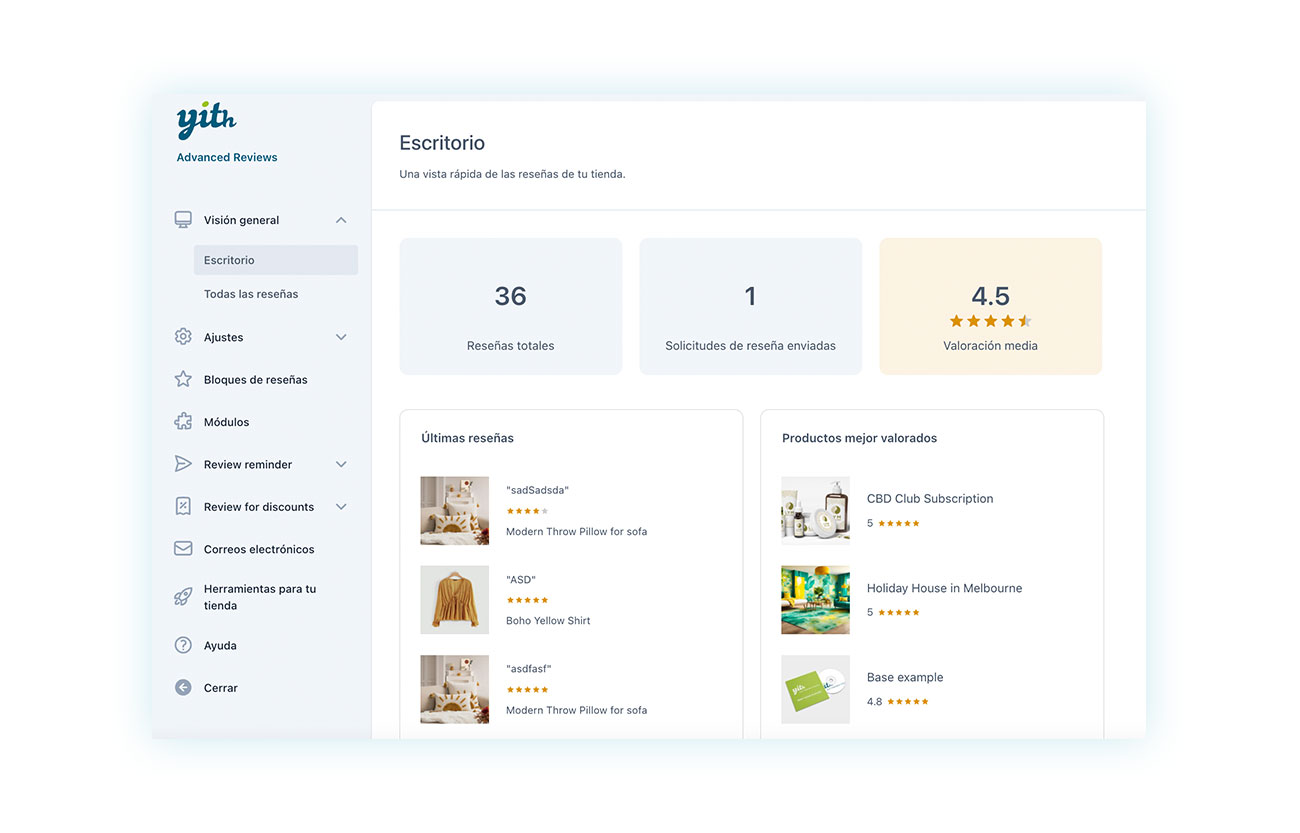Open the "ASD" review title
This screenshot has width=1300, height=833.
click(x=521, y=580)
